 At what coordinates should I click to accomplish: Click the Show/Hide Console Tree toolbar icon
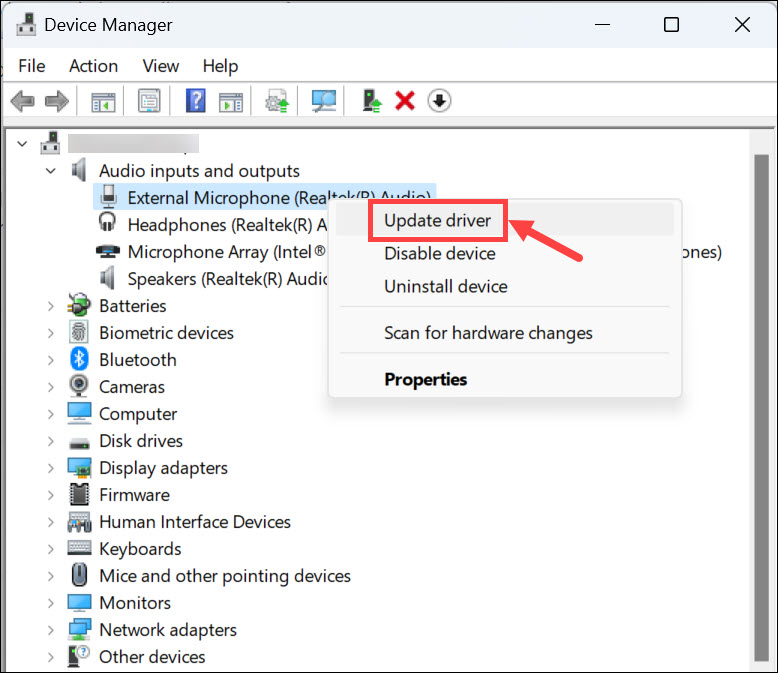pos(102,101)
